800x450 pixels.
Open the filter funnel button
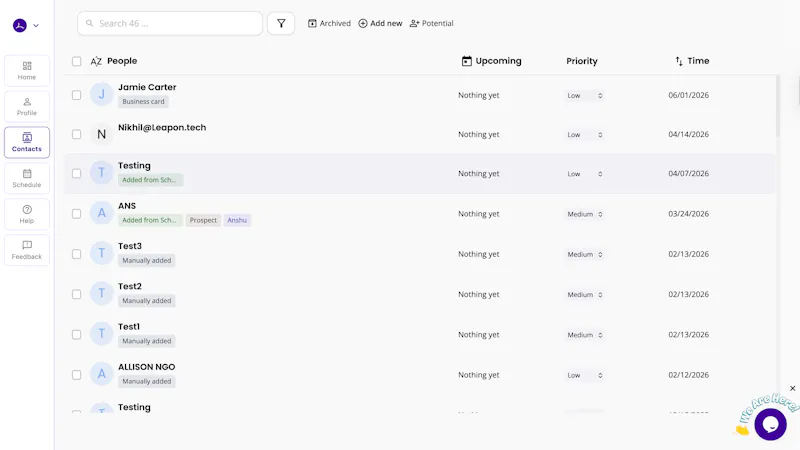click(281, 23)
